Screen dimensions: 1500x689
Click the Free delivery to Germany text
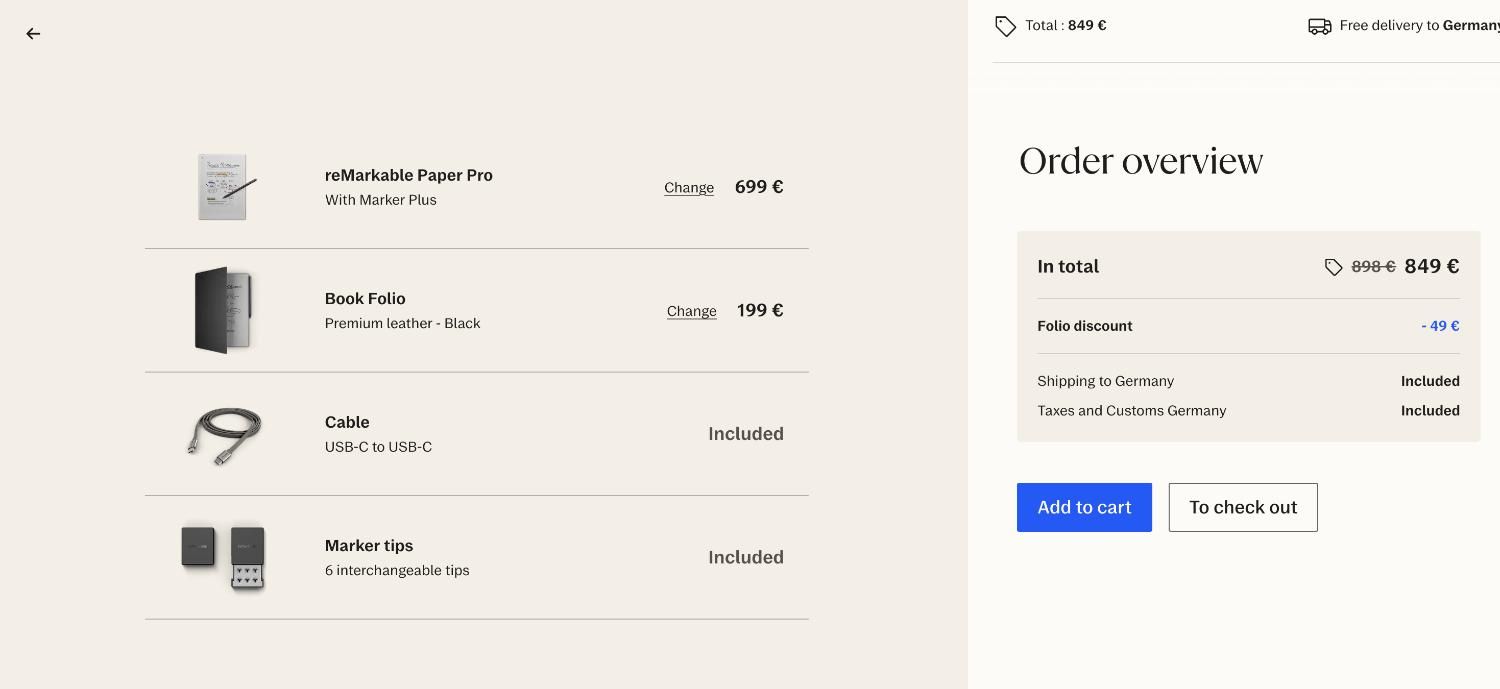(x=1420, y=26)
